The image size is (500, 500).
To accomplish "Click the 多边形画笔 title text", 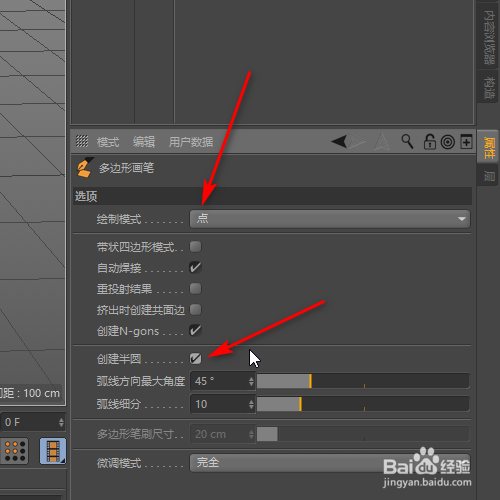I will coord(126,168).
